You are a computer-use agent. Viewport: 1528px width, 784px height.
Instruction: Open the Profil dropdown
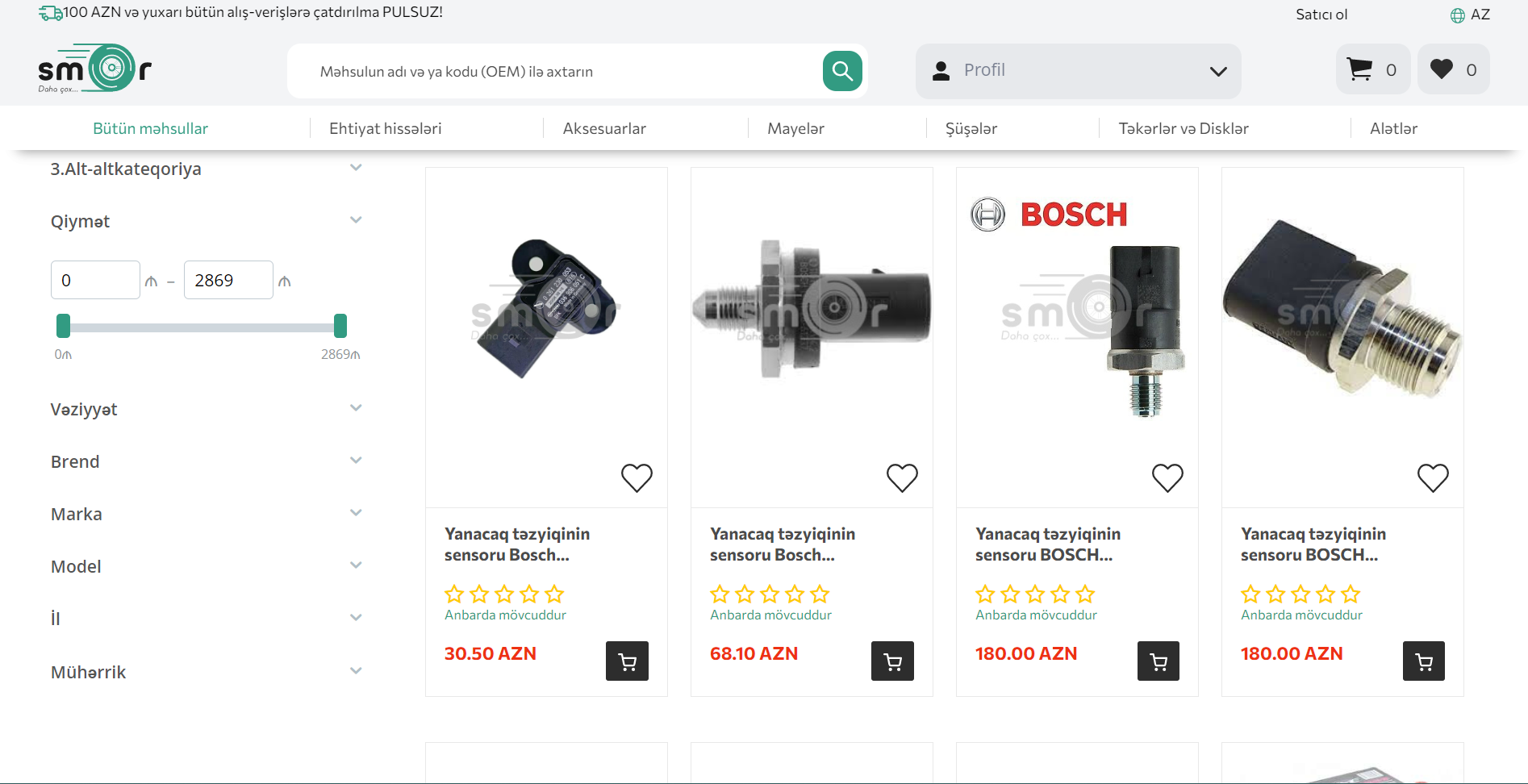pyautogui.click(x=1078, y=71)
